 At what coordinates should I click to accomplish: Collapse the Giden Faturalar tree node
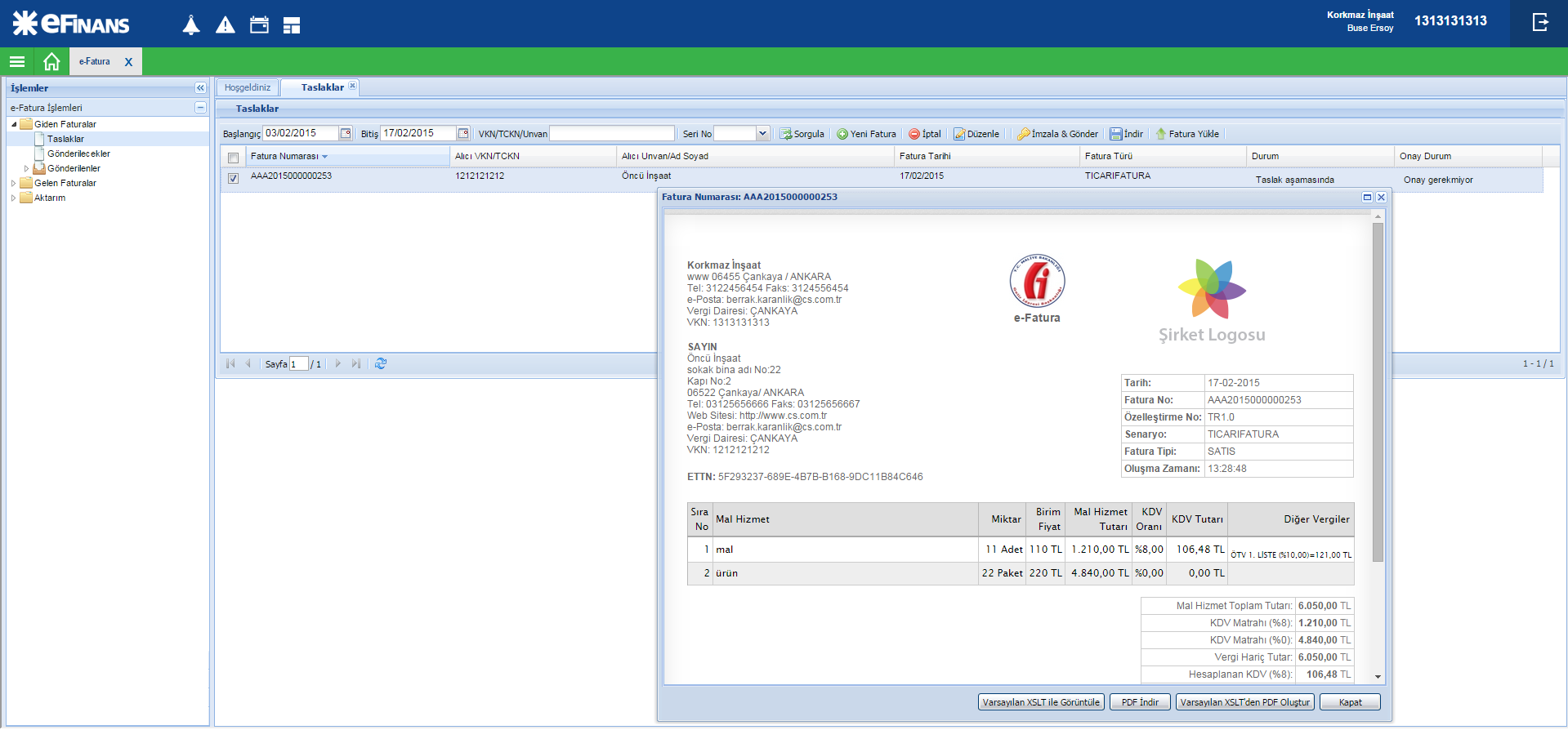pos(14,124)
